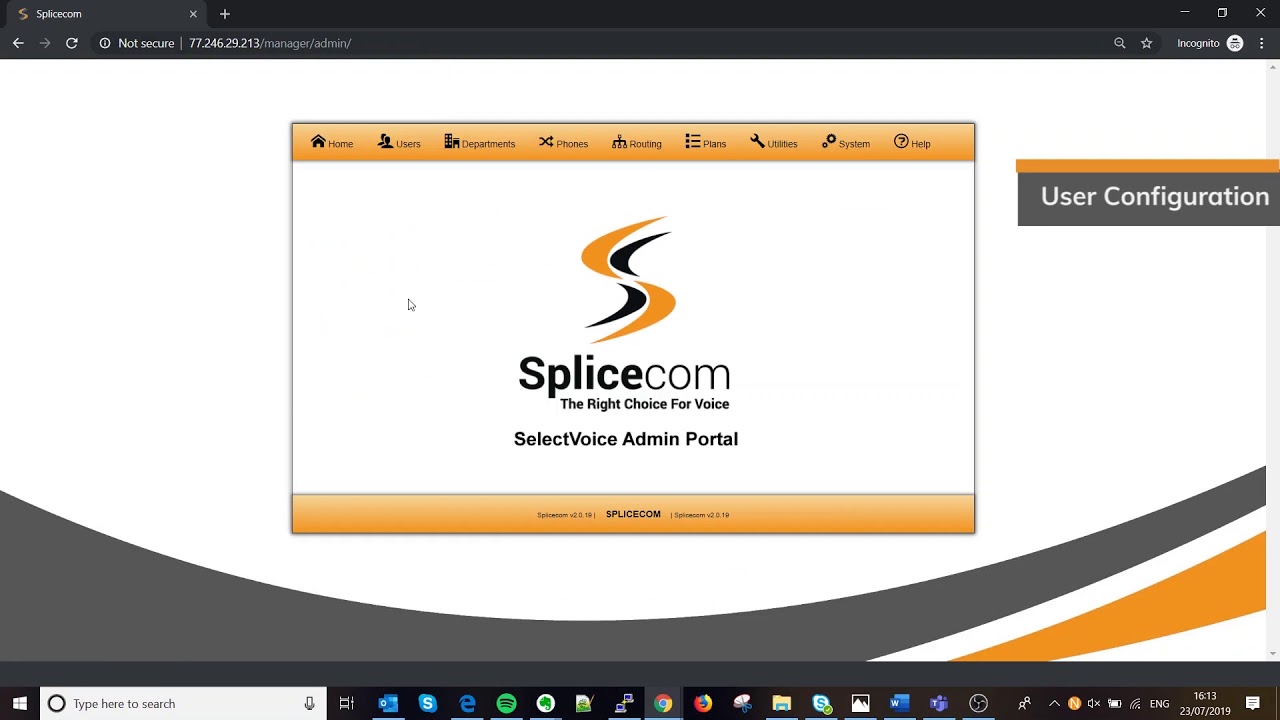The height and width of the screenshot is (720, 1280).
Task: Open the Routing menu
Action: click(637, 143)
